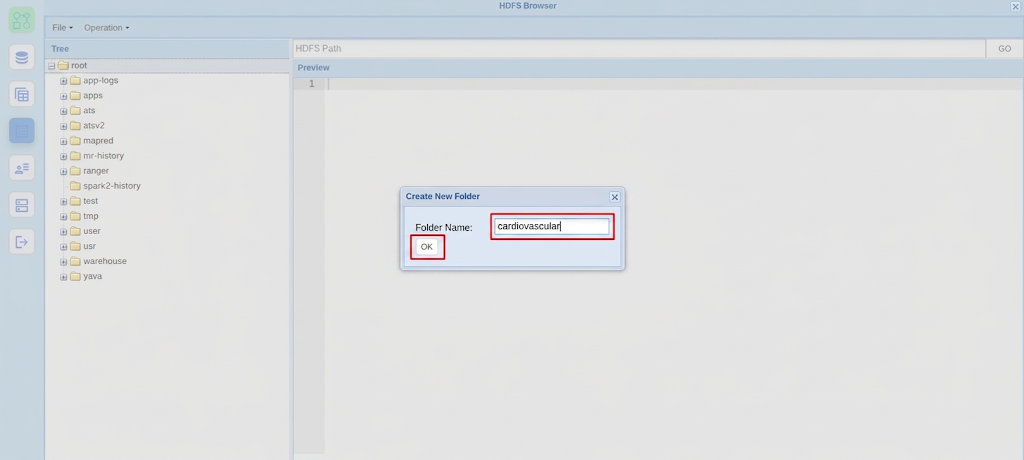Click OK in Create New Folder dialog
This screenshot has height=460, width=1024.
(426, 247)
